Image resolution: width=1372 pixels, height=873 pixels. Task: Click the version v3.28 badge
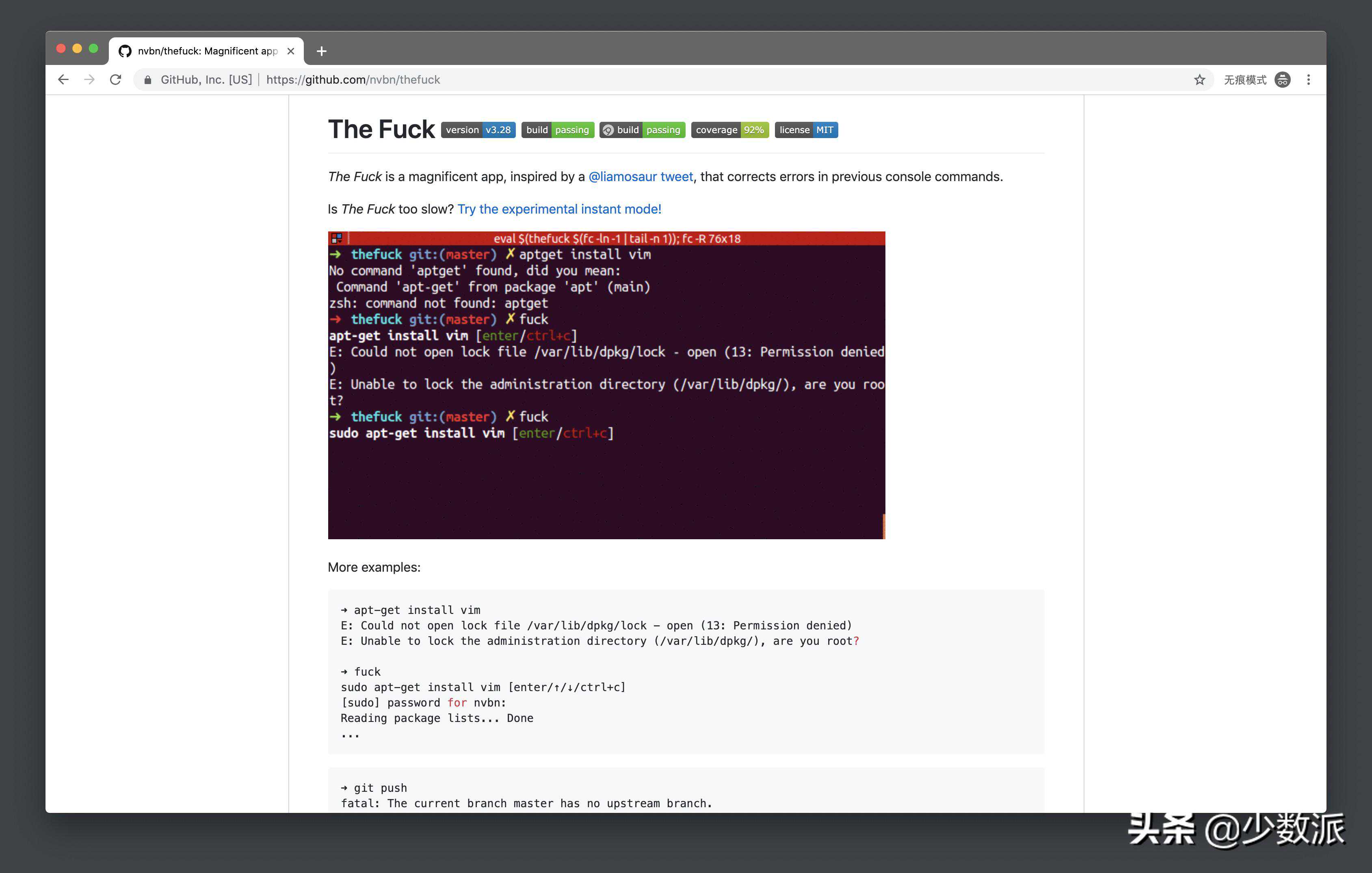point(478,130)
